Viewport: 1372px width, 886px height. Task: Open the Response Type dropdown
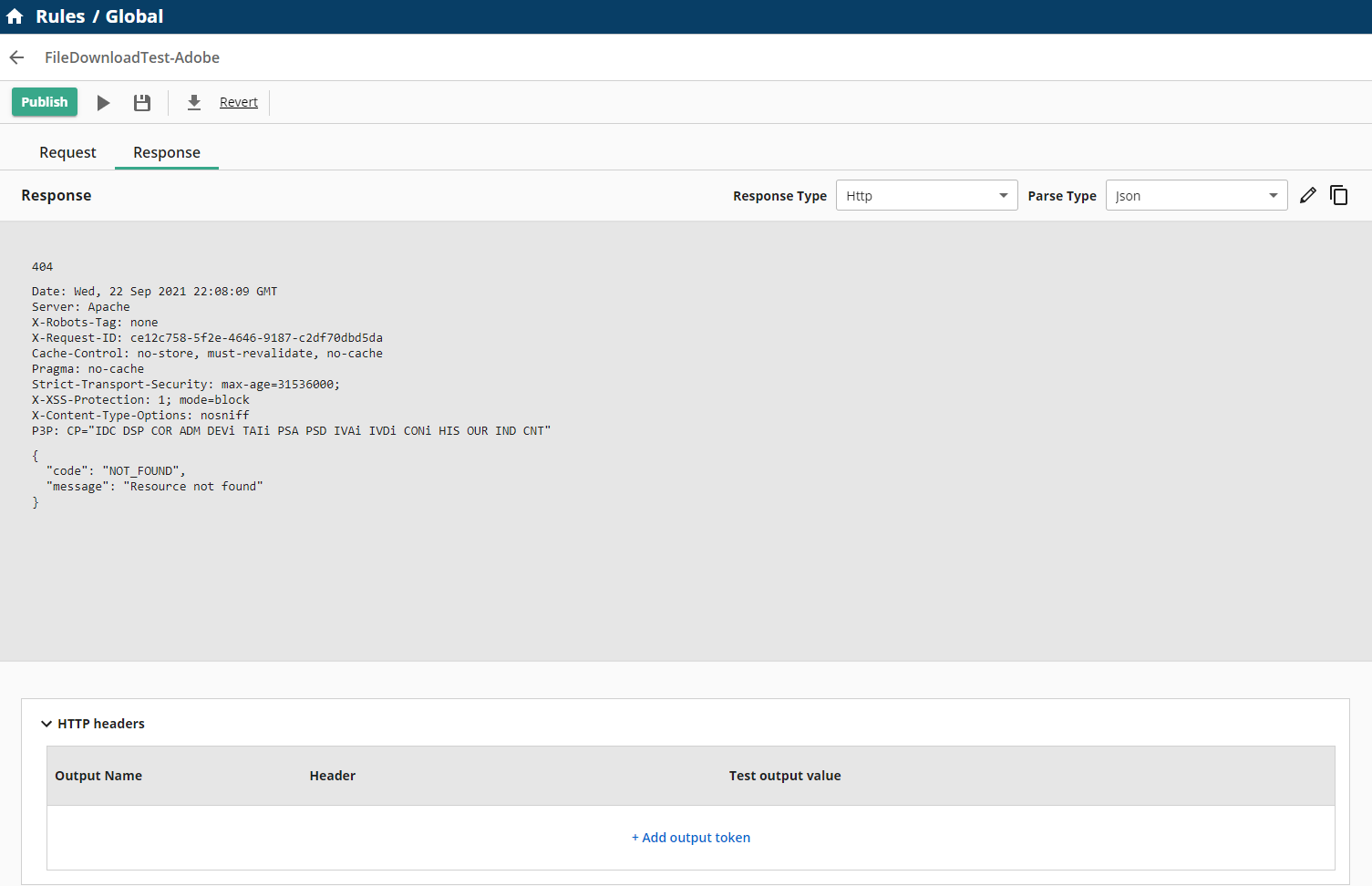[926, 195]
